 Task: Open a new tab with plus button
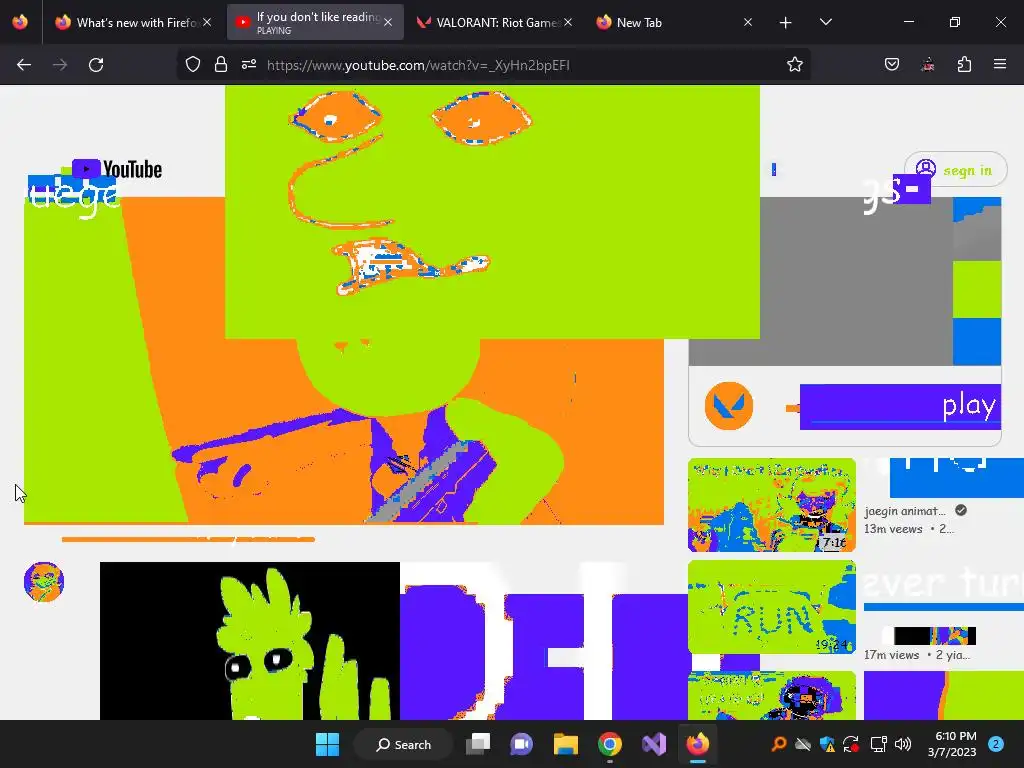coord(785,23)
